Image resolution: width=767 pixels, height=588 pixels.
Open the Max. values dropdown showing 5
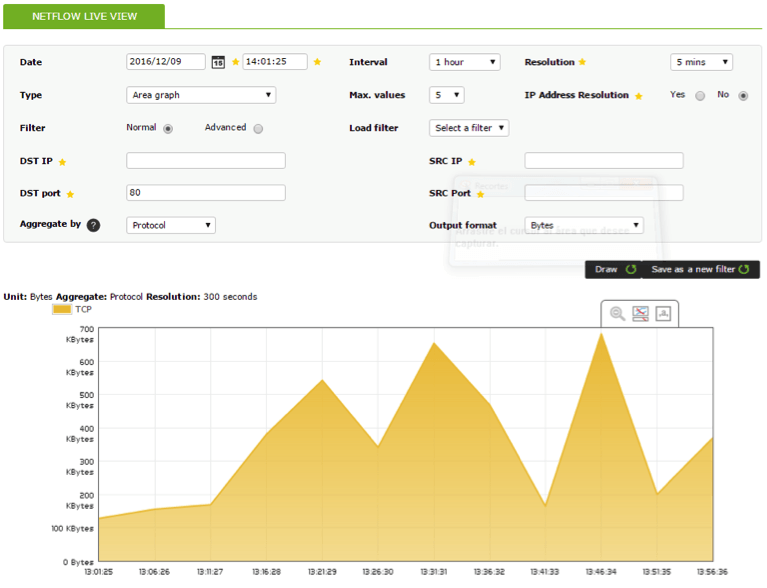(447, 95)
